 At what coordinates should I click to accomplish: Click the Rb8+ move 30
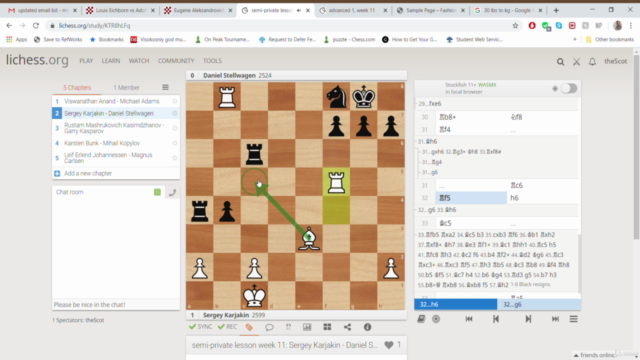click(471, 117)
